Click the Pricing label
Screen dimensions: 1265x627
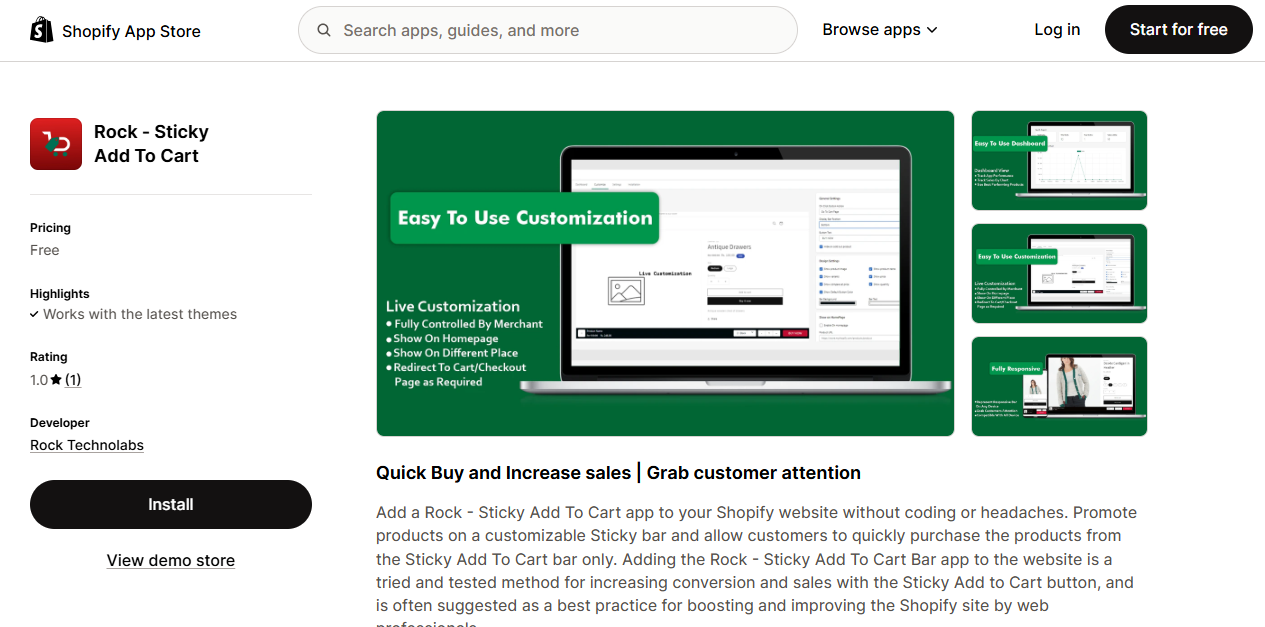coord(50,228)
